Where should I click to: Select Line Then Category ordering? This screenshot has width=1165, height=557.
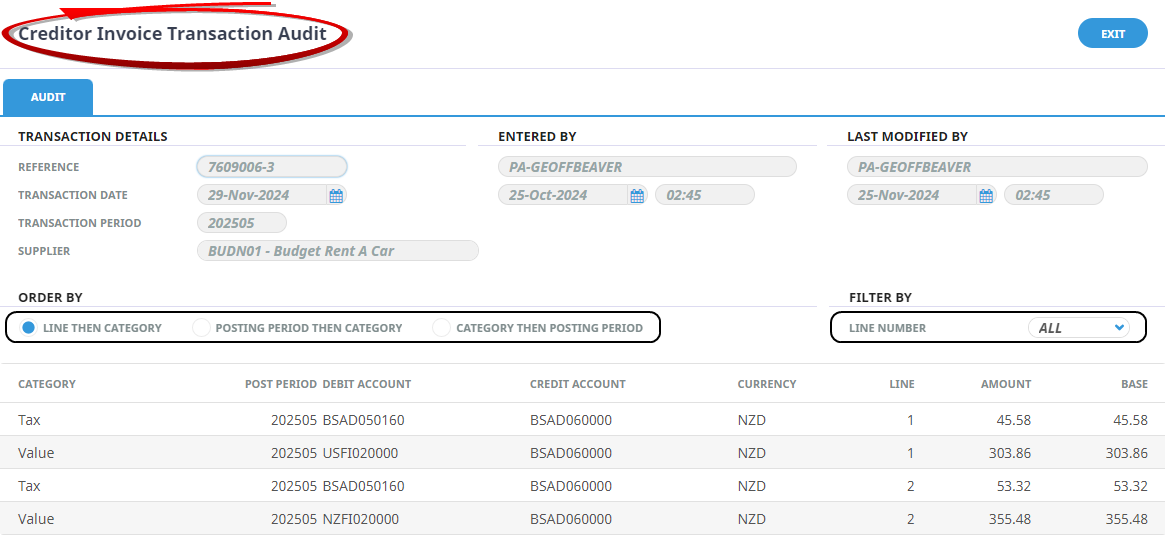pyautogui.click(x=29, y=328)
